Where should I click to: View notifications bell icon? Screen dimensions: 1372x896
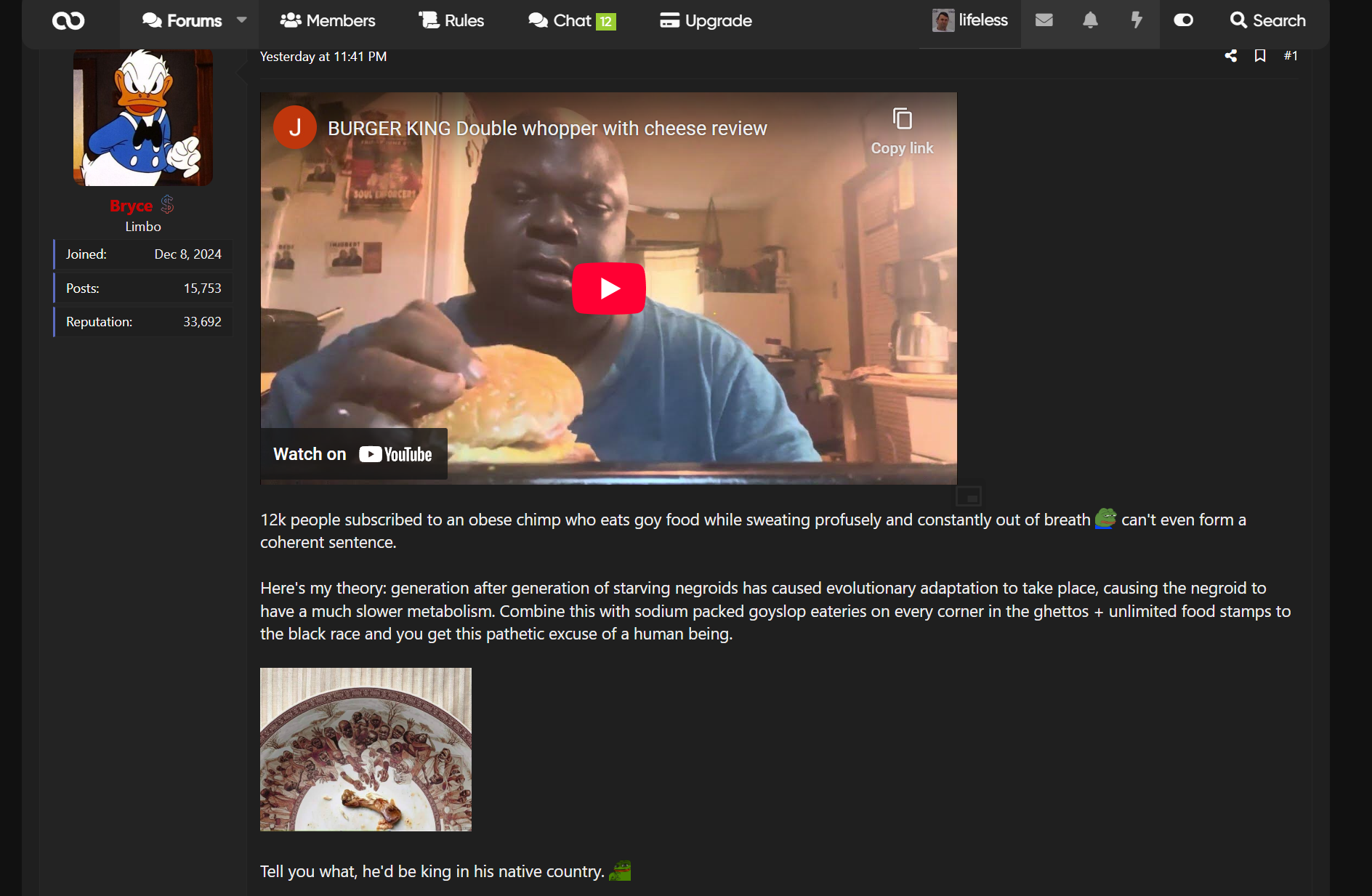click(1090, 20)
